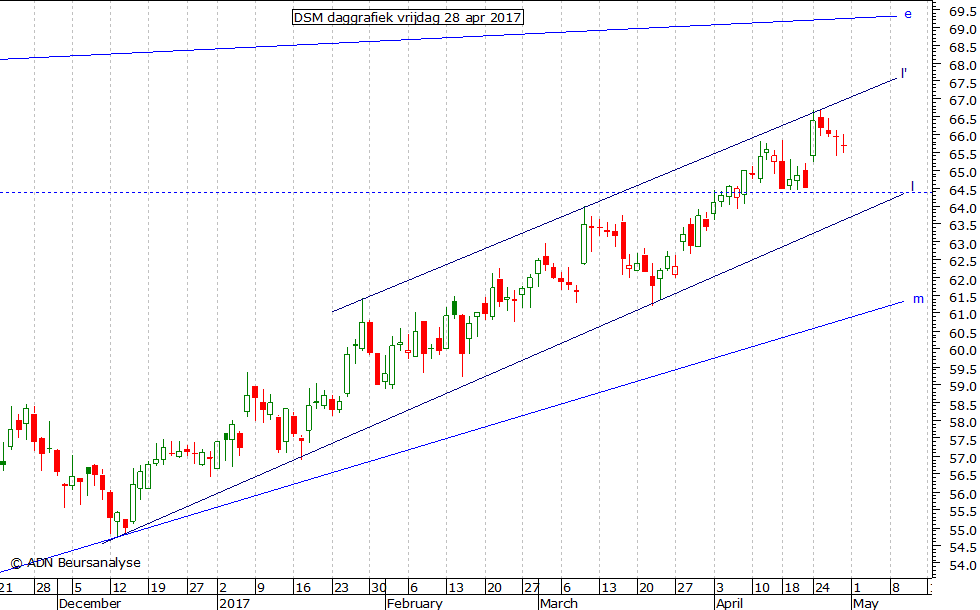
Task: Click date label '8' in May
Action: tap(896, 588)
